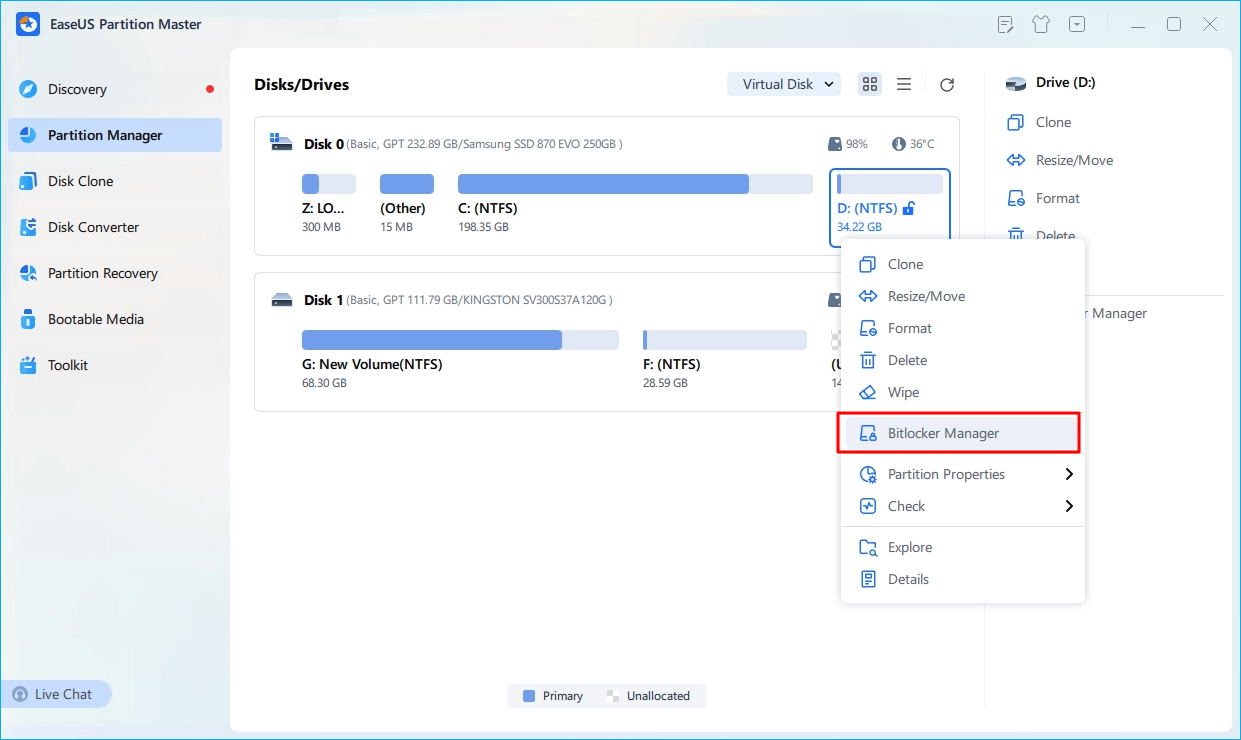Click the Disk Converter icon
1241x740 pixels.
28,227
